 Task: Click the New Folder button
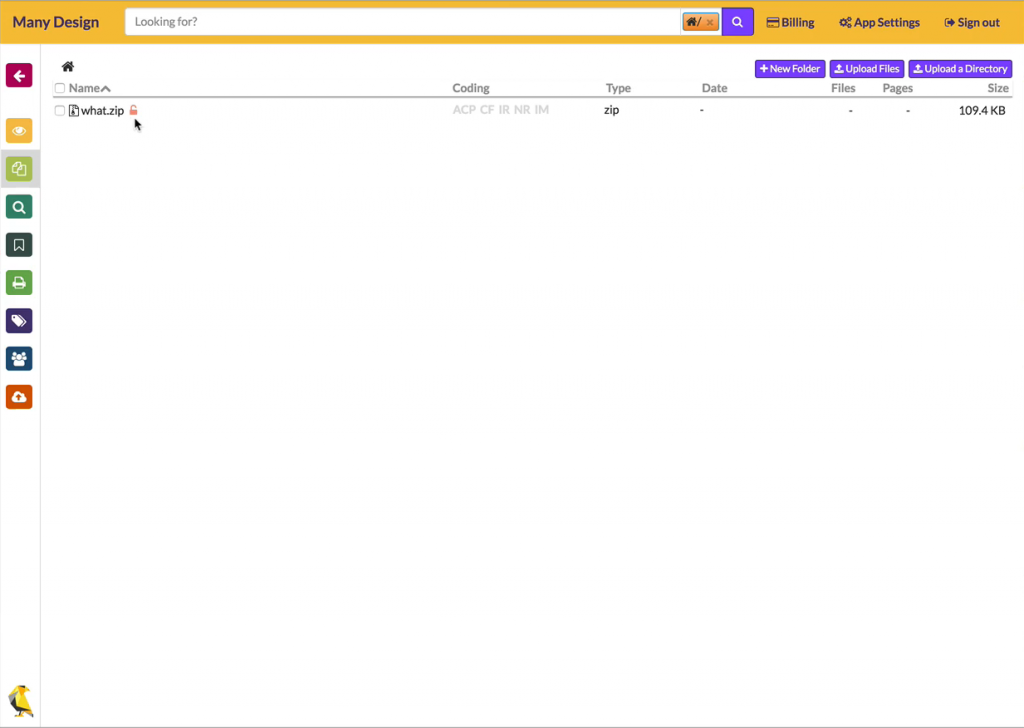point(789,69)
